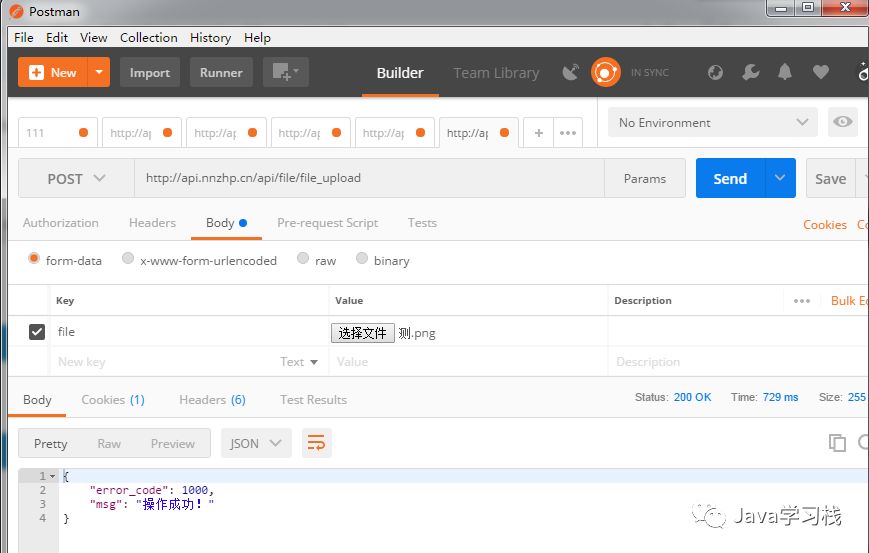Click the orange New button

click(52, 73)
